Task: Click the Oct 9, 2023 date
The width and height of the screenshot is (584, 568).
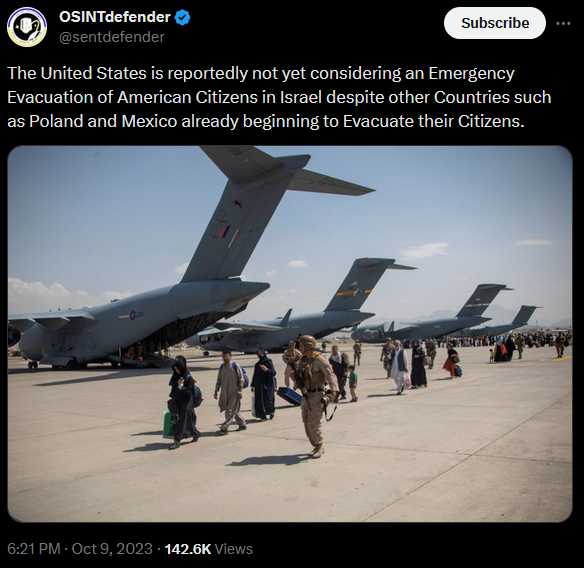Action: [x=112, y=549]
